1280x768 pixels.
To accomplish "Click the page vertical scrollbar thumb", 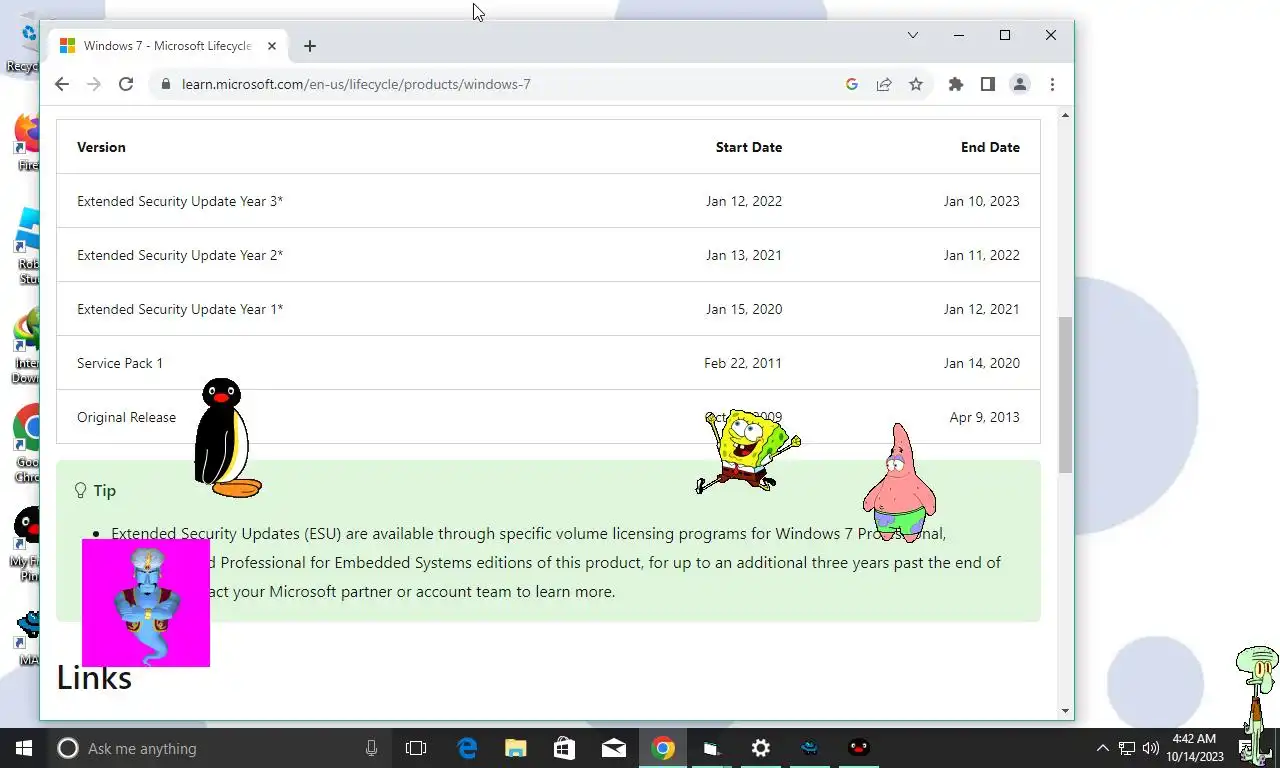I will click(1065, 395).
